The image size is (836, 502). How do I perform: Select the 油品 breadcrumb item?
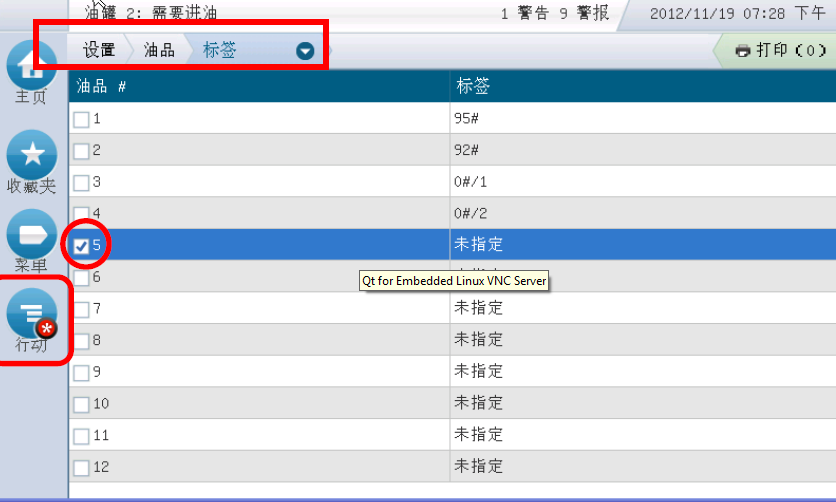[x=159, y=50]
